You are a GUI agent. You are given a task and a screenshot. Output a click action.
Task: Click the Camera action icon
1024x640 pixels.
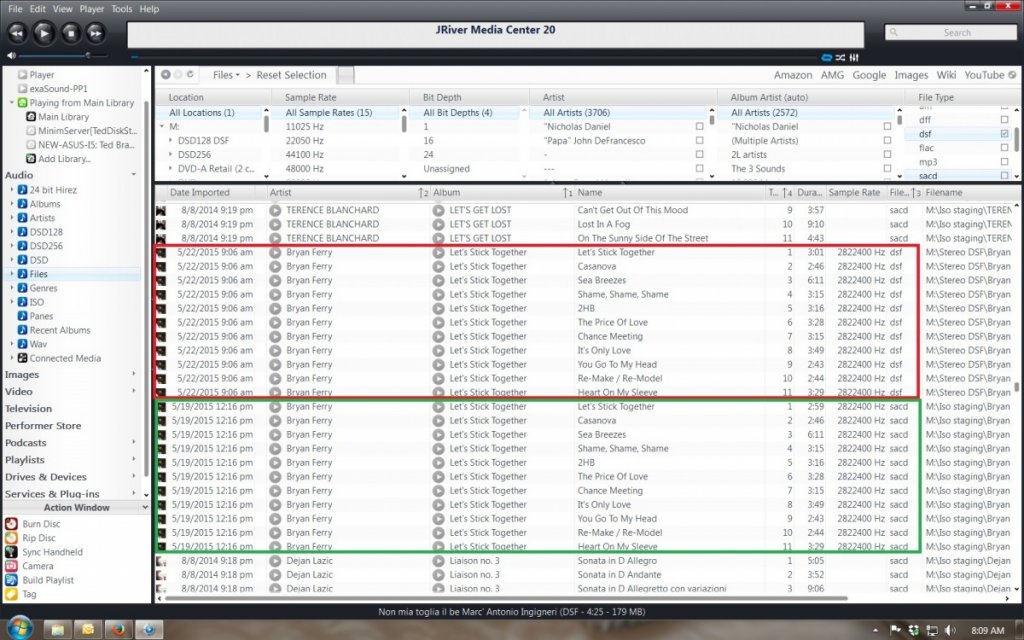11,566
